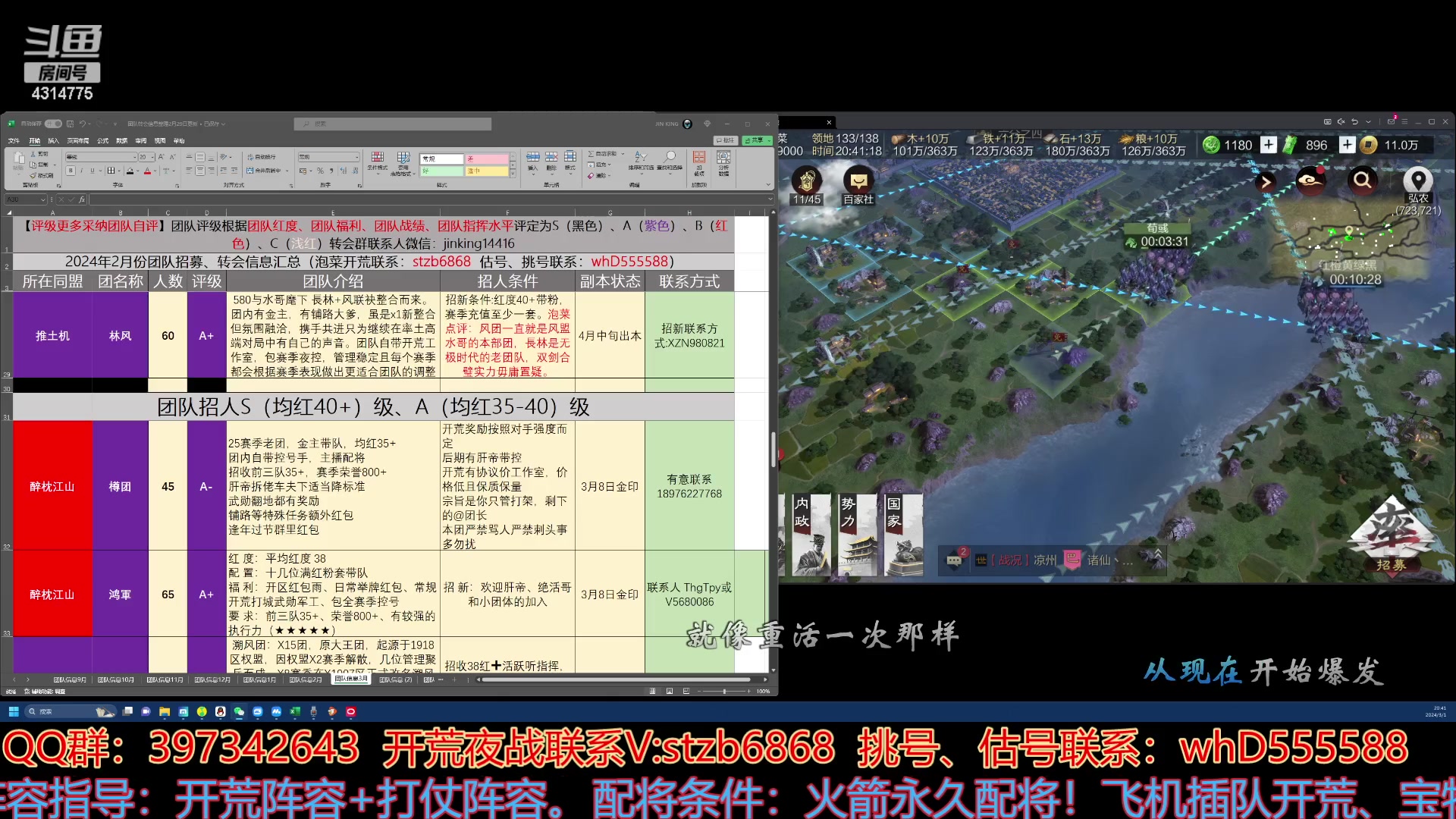This screenshot has width=1456, height=819.
Task: Click the 招募 recruit button
Action: coord(1392,536)
